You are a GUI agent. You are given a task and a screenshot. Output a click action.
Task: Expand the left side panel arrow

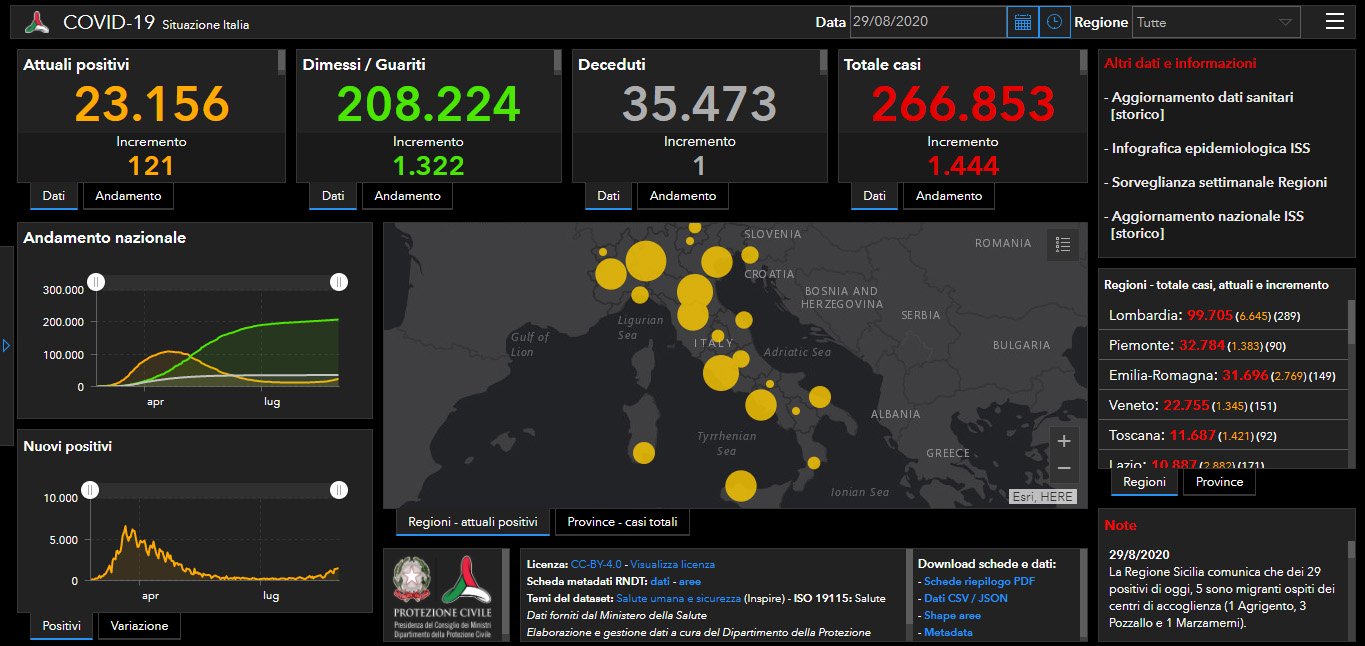(x=6, y=346)
